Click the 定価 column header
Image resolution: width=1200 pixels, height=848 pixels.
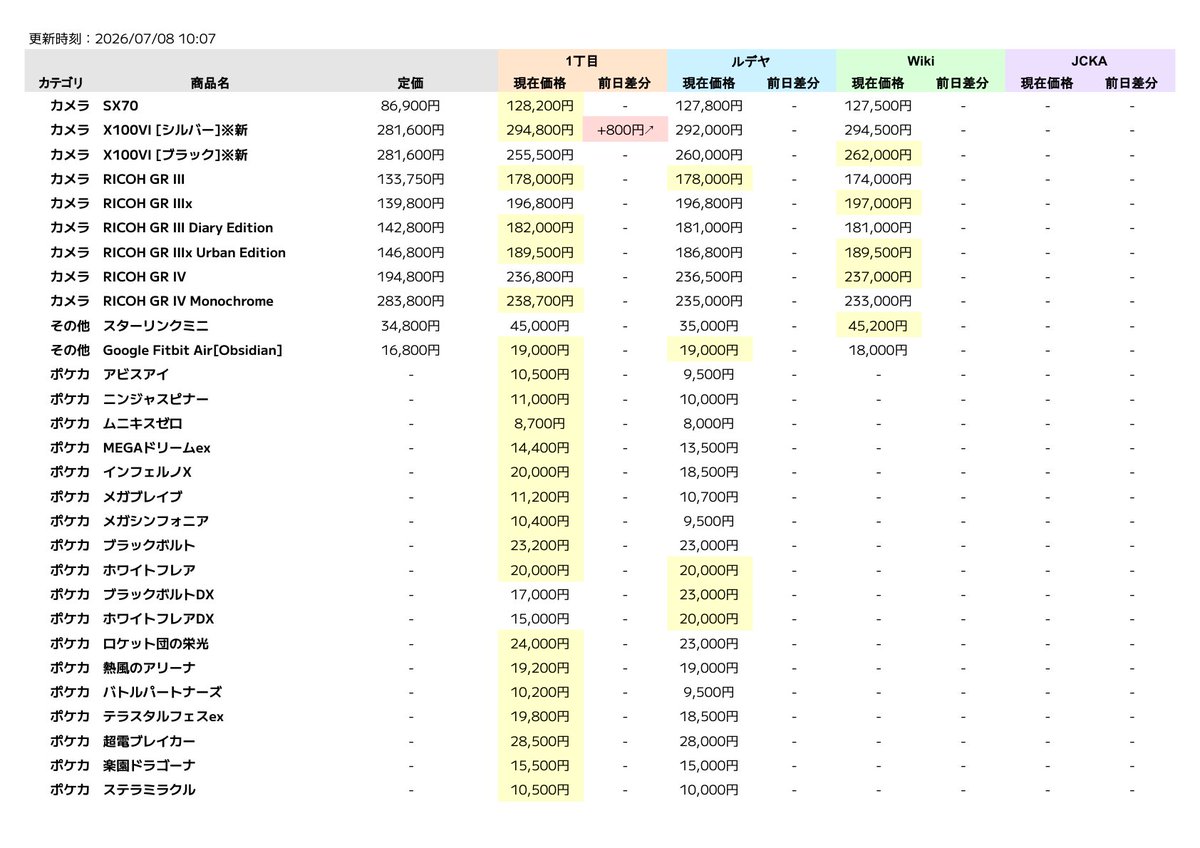pos(410,84)
